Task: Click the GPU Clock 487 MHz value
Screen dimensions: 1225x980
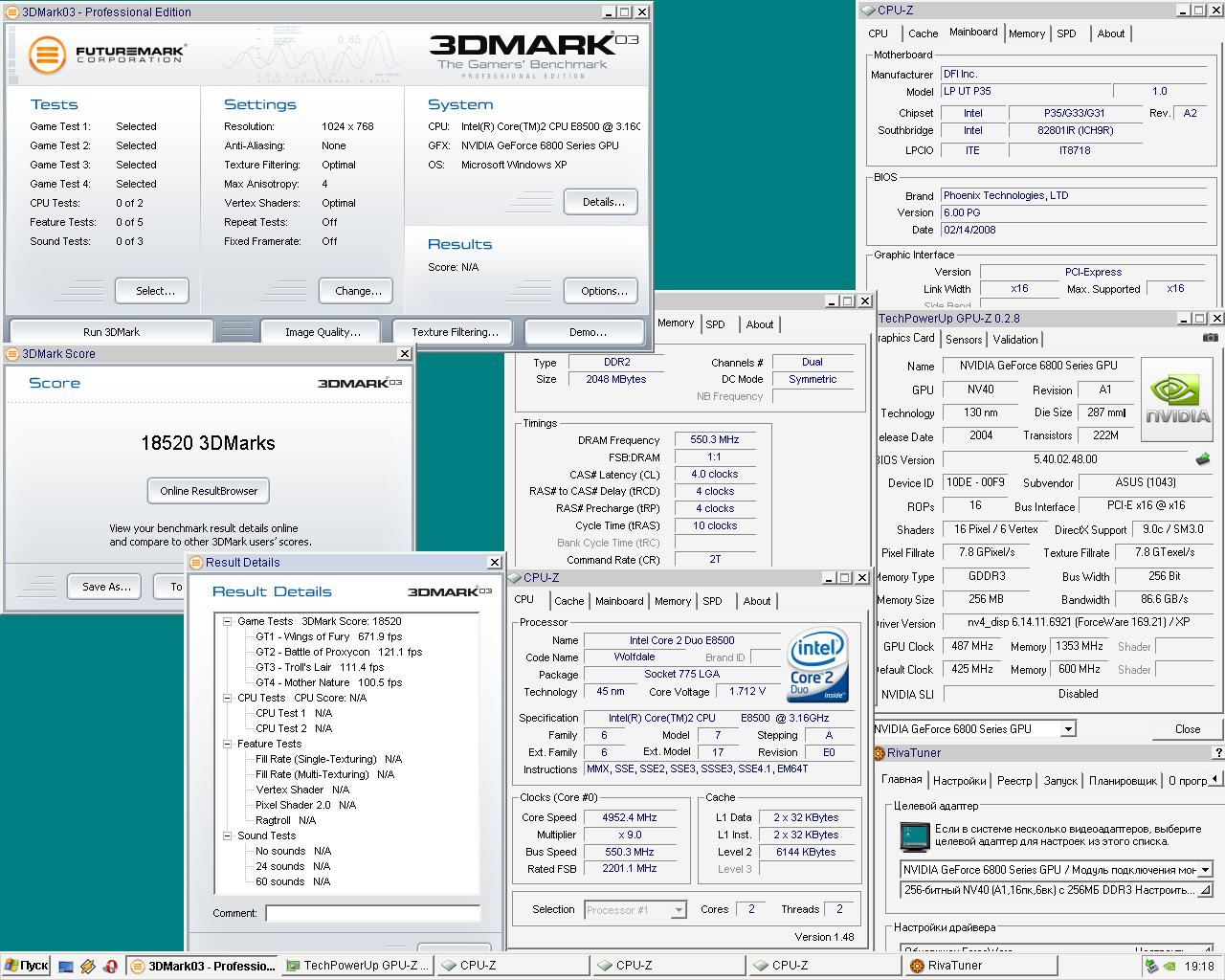Action: pyautogui.click(x=971, y=647)
